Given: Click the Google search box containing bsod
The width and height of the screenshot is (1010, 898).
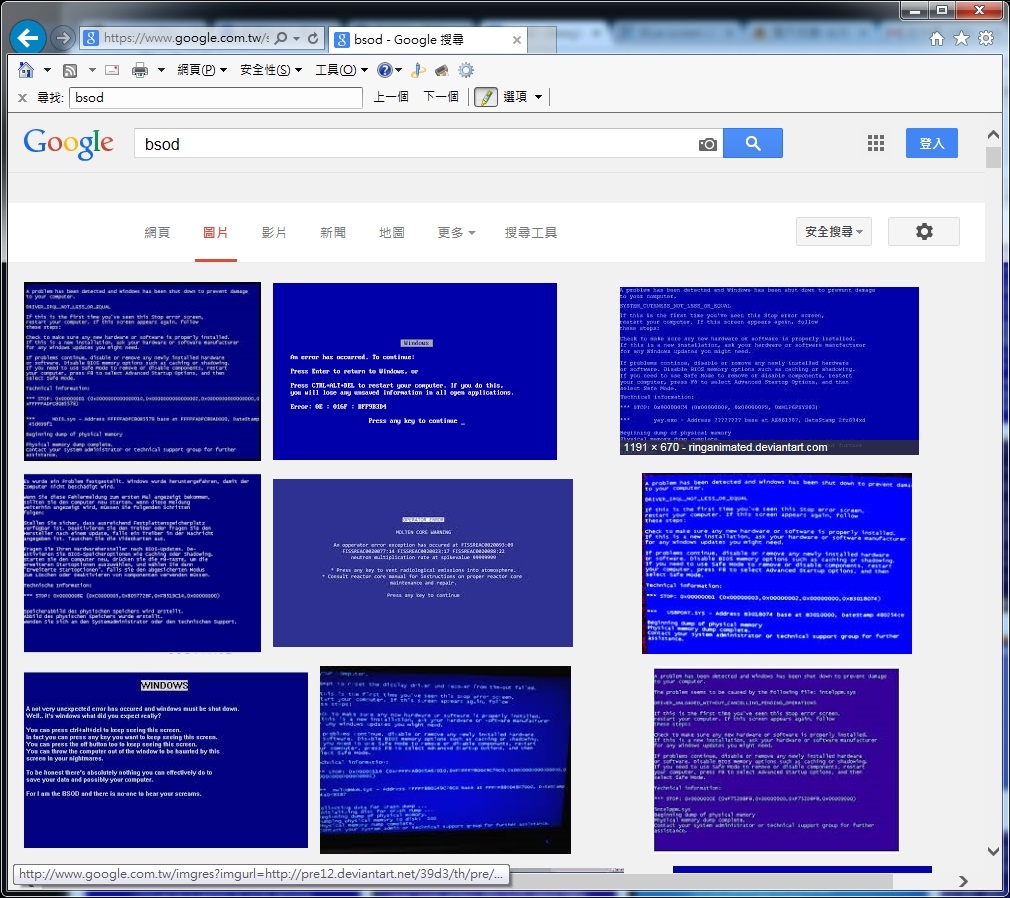Looking at the screenshot, I should coord(415,143).
